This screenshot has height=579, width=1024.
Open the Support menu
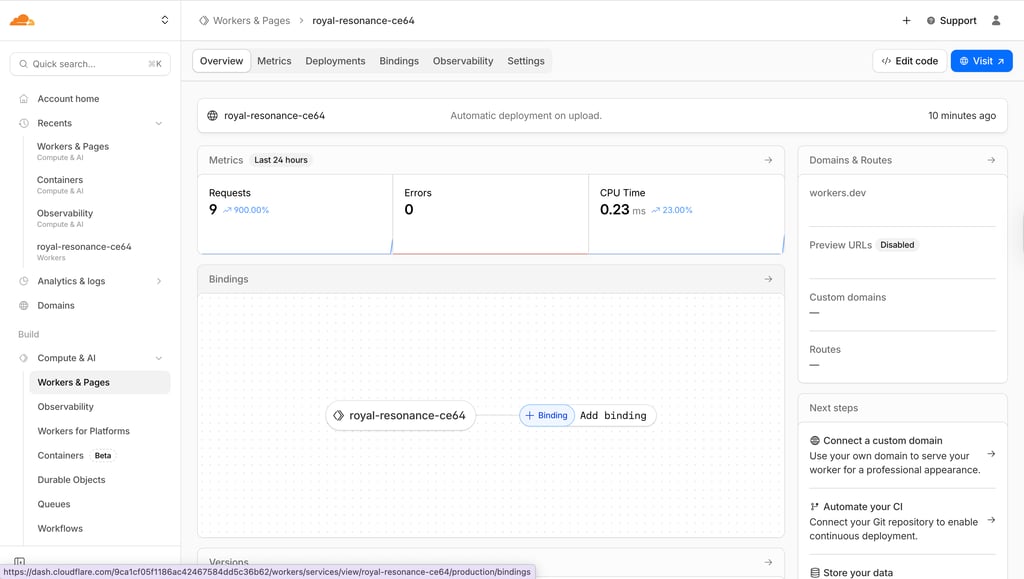click(x=952, y=21)
